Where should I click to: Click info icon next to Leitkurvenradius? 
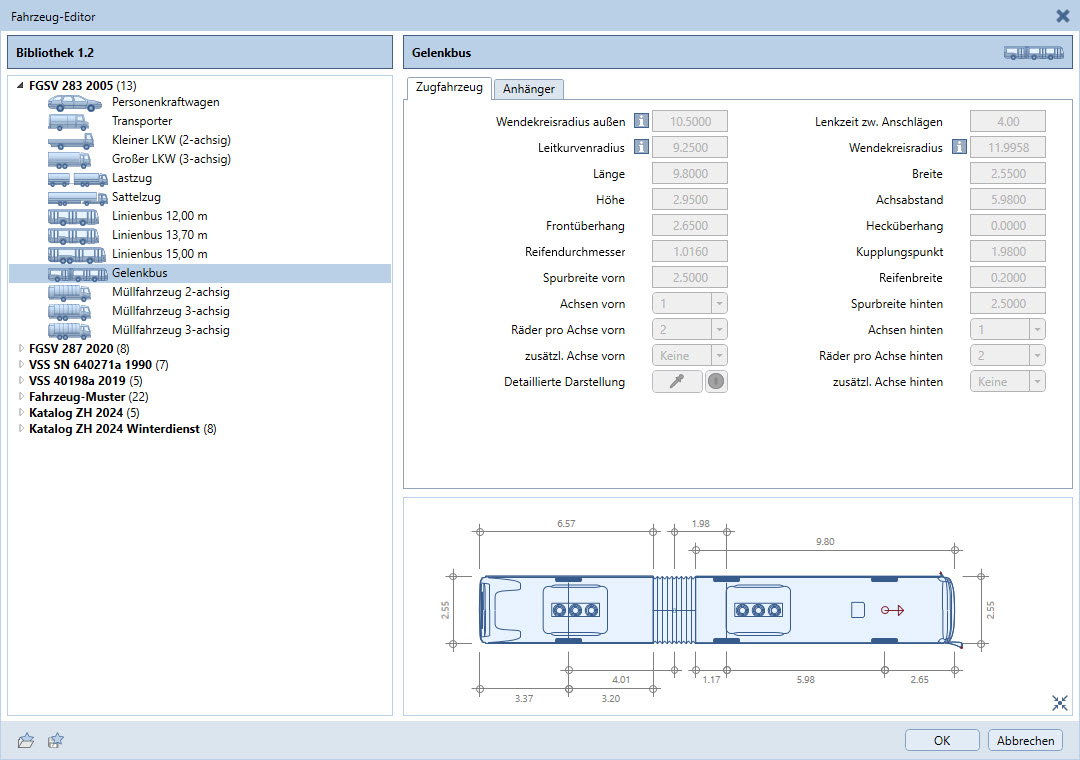click(x=641, y=148)
